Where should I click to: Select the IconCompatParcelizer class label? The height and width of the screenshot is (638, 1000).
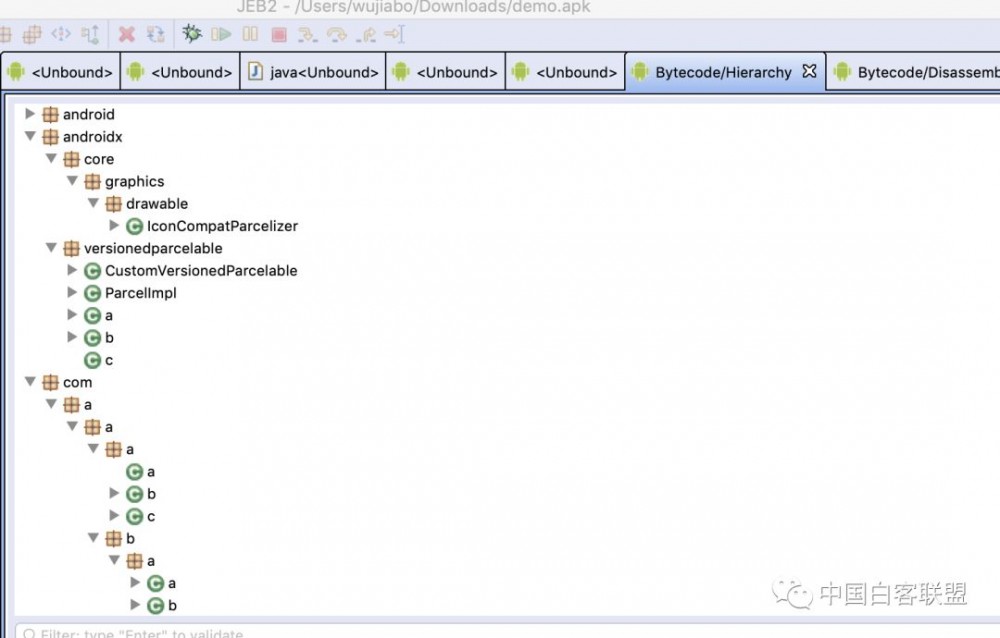223,226
